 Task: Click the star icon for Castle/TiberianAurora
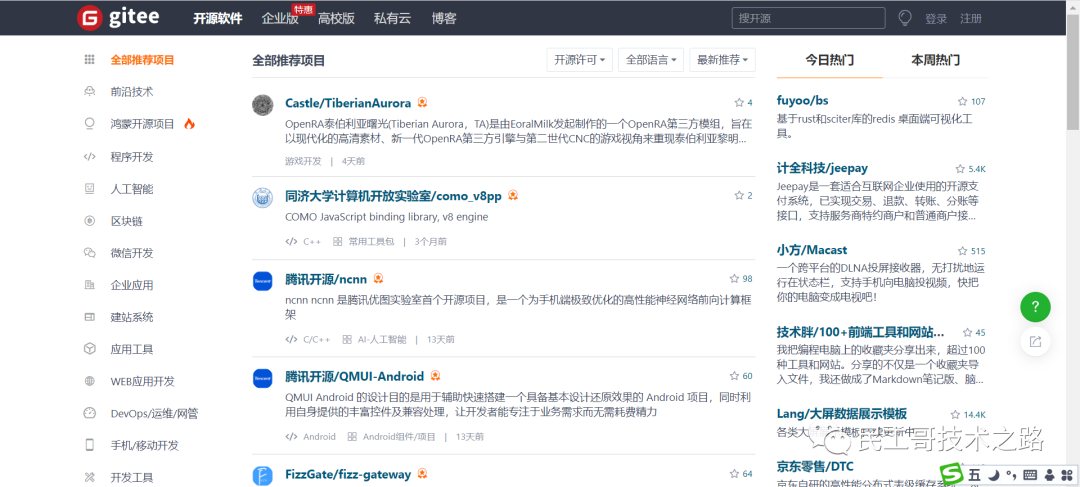coord(739,103)
